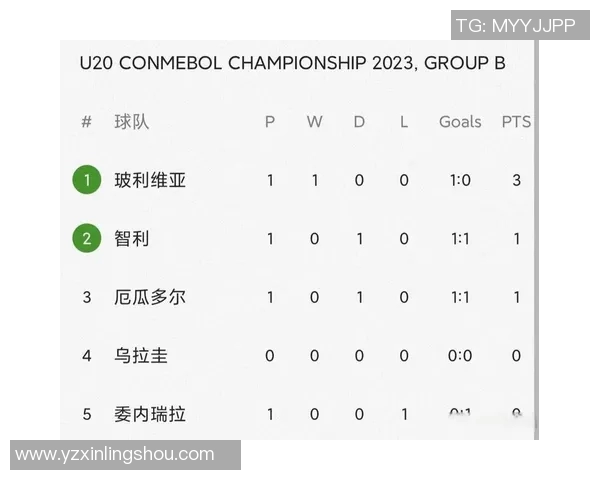This screenshot has height=480, width=600.
Task: Click the L (losses) column header
Action: (x=404, y=122)
